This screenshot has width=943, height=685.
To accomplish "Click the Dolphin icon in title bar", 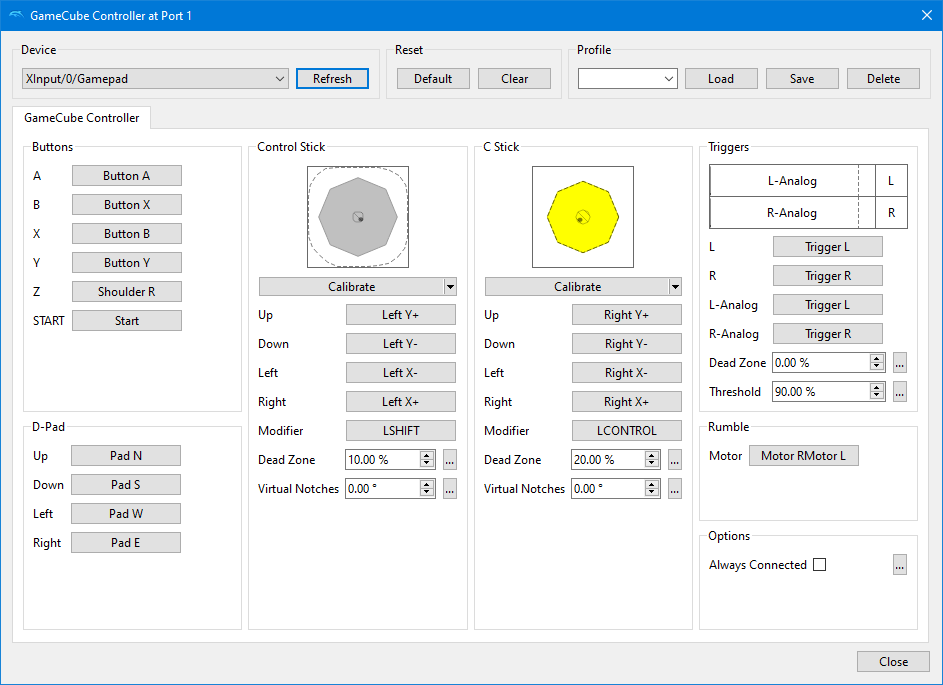I will (15, 15).
